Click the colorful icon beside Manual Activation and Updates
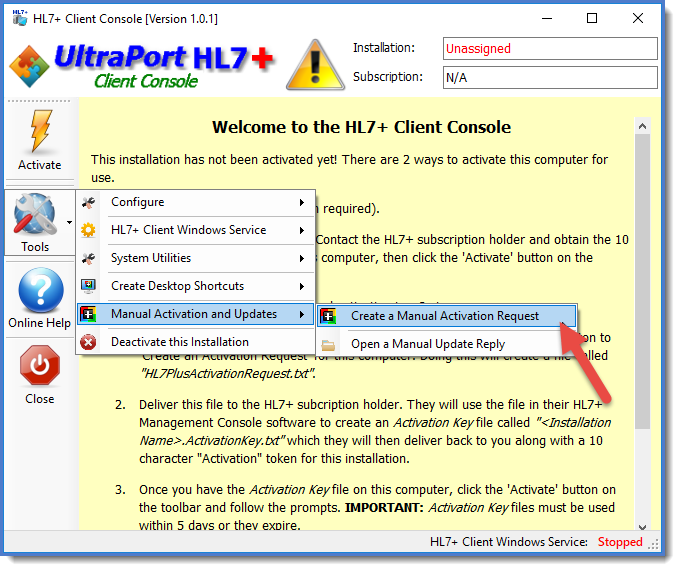Screen dimensions: 680x571 tap(88, 314)
